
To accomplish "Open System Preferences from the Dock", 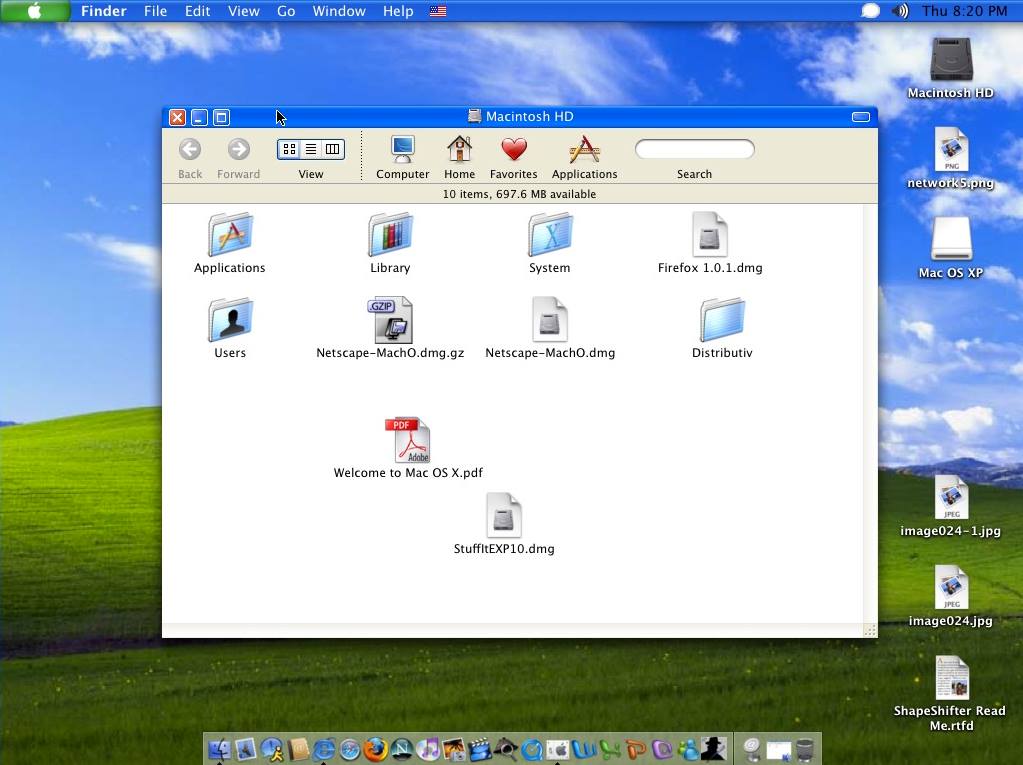I will (x=558, y=749).
